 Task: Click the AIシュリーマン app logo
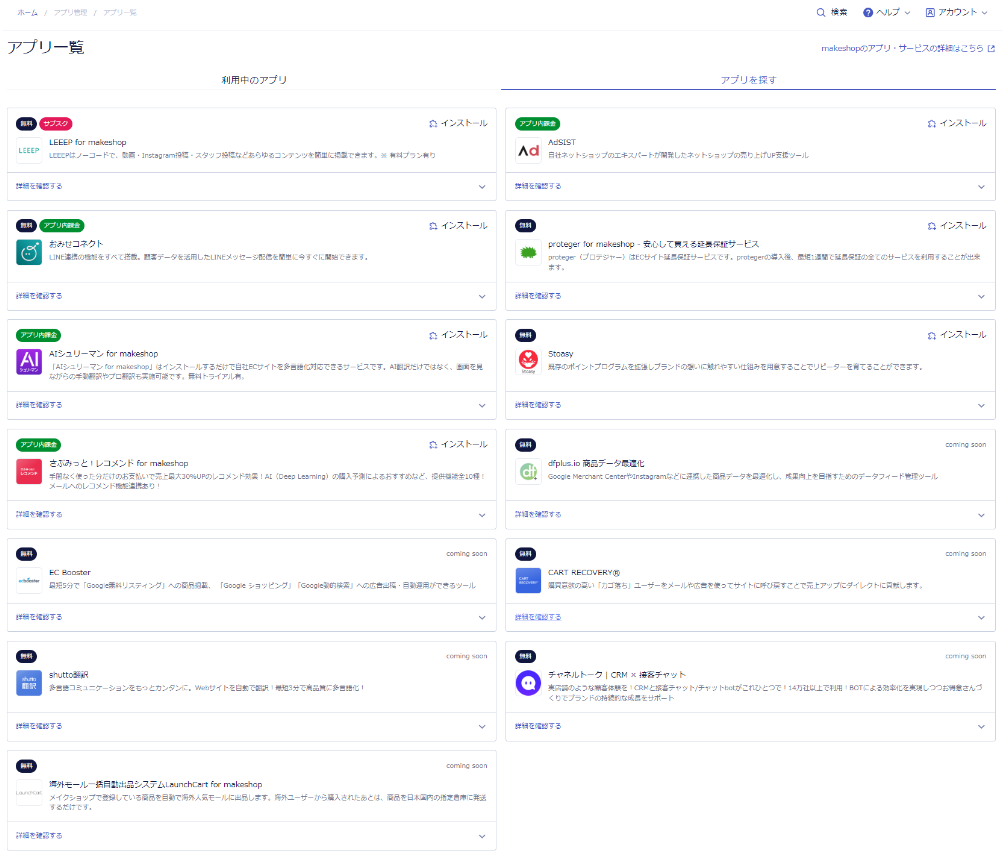tap(29, 361)
